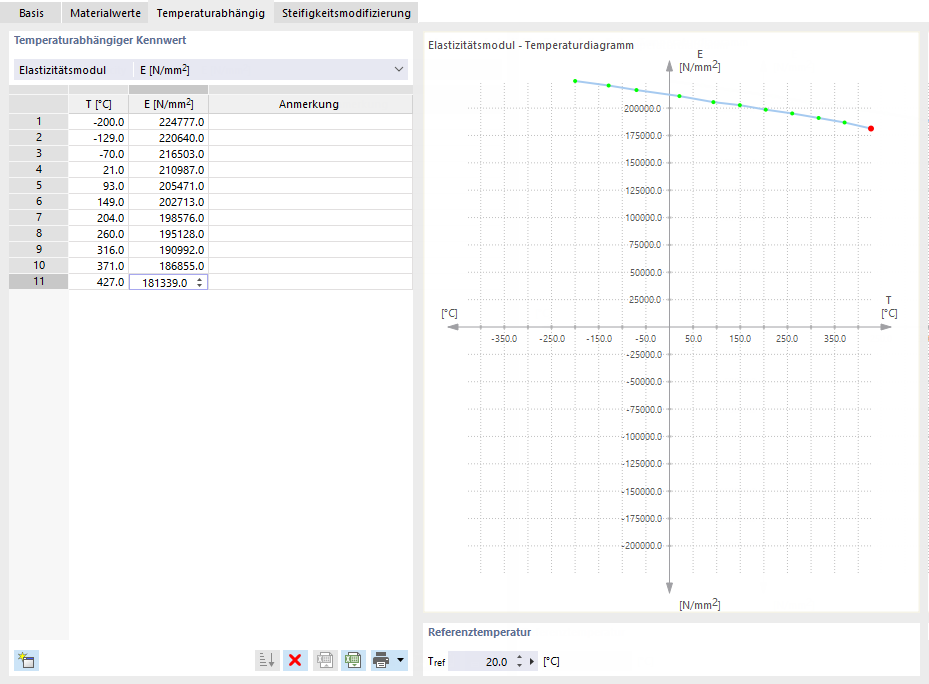The height and width of the screenshot is (684, 929).
Task: Click the printer icon
Action: [381, 660]
